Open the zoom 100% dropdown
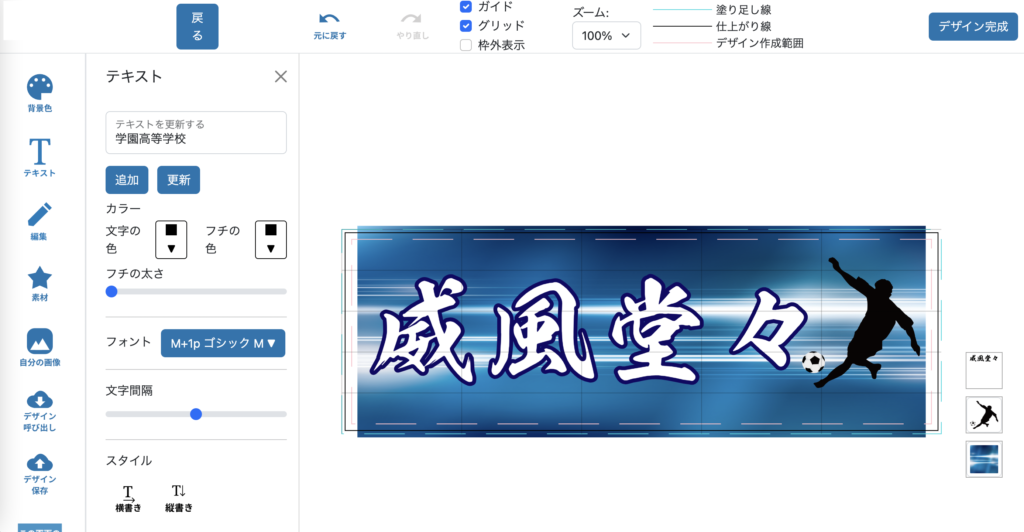The image size is (1024, 532). click(606, 36)
